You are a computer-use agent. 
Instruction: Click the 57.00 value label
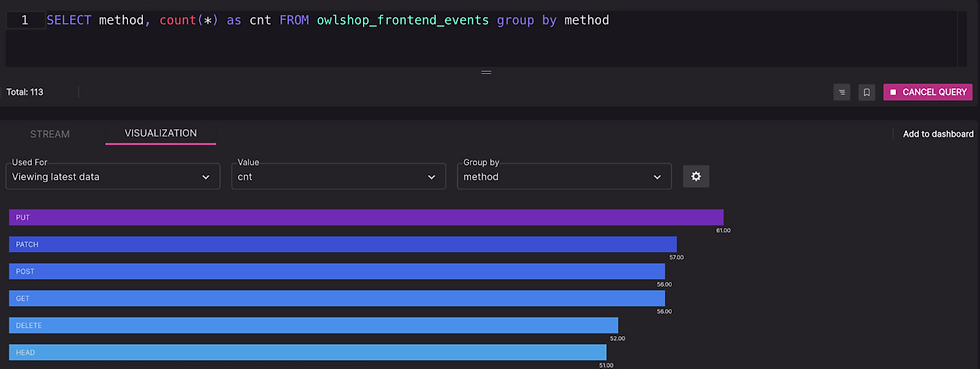coord(676,257)
